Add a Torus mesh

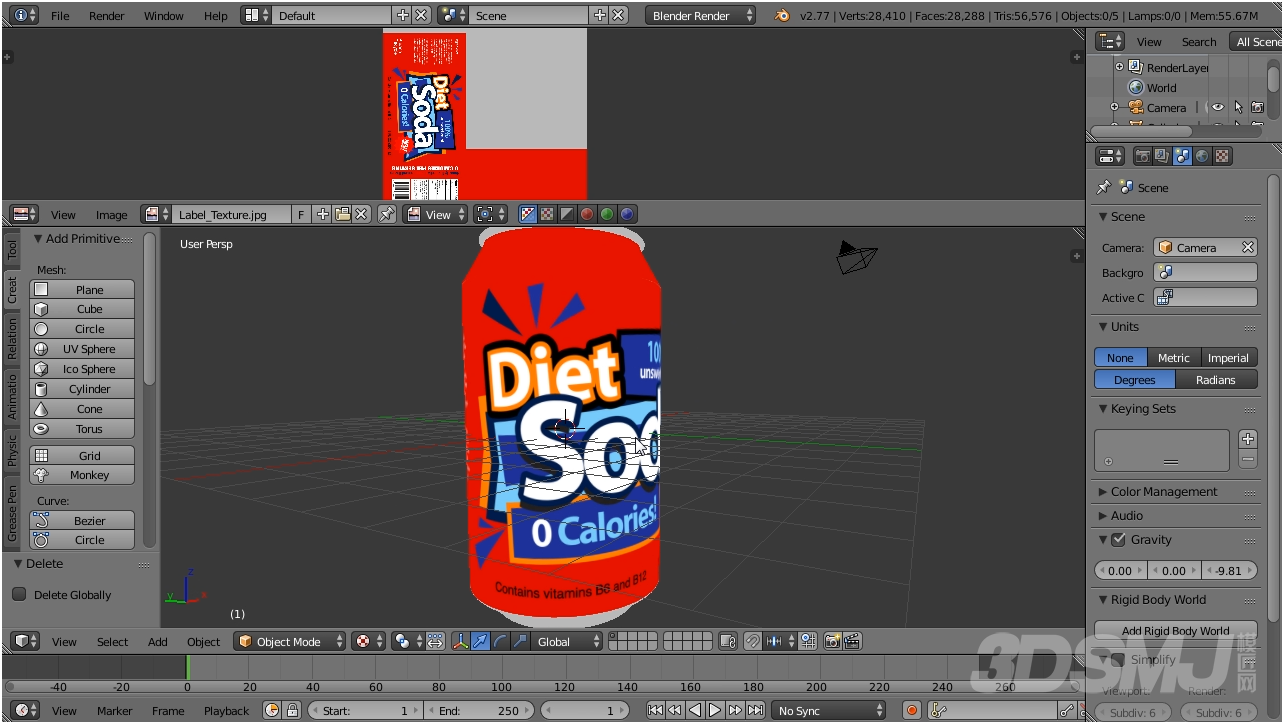(x=82, y=428)
